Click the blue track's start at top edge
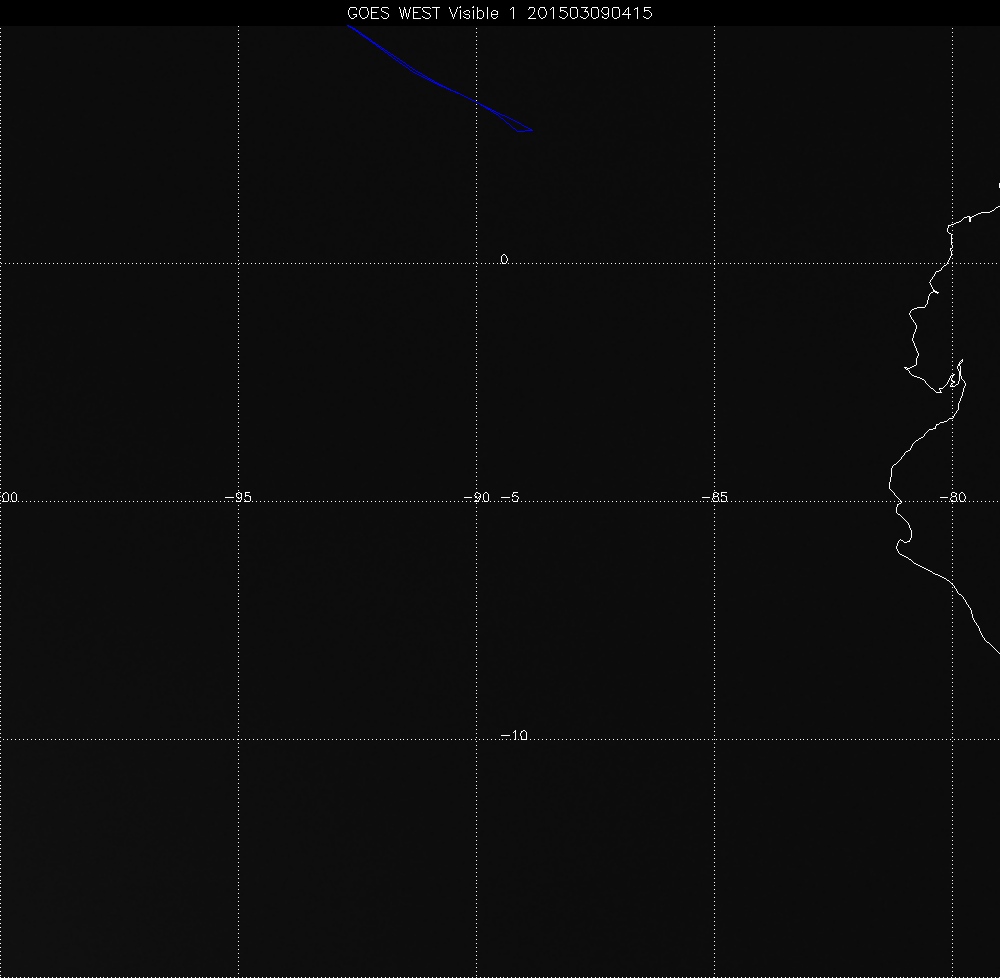The image size is (1000, 978). (349, 28)
